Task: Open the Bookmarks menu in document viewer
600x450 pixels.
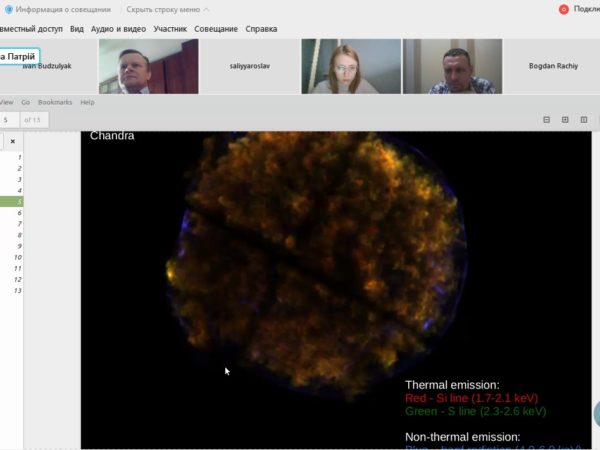Action: 55,102
